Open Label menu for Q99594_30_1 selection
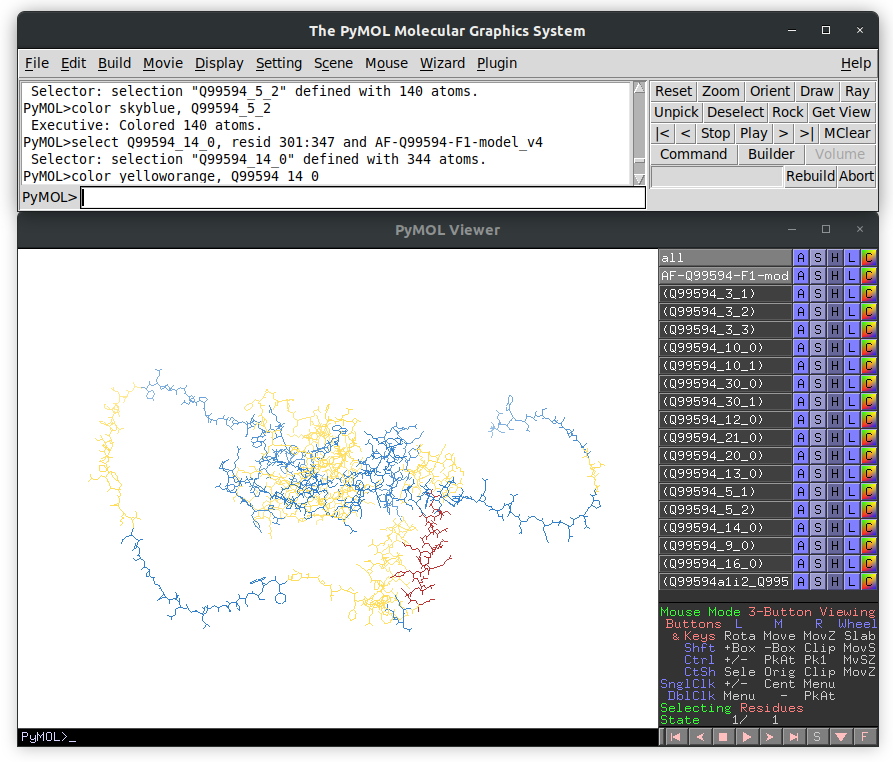 pyautogui.click(x=851, y=402)
